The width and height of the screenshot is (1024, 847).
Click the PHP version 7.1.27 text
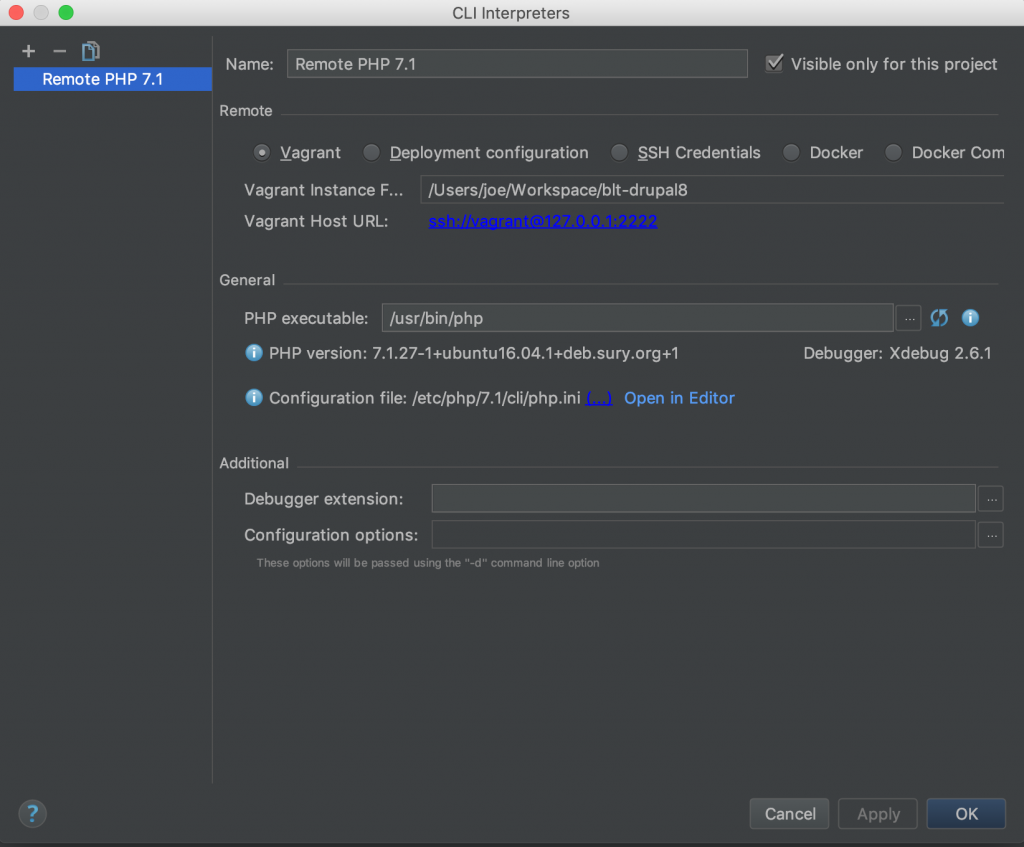tap(473, 353)
